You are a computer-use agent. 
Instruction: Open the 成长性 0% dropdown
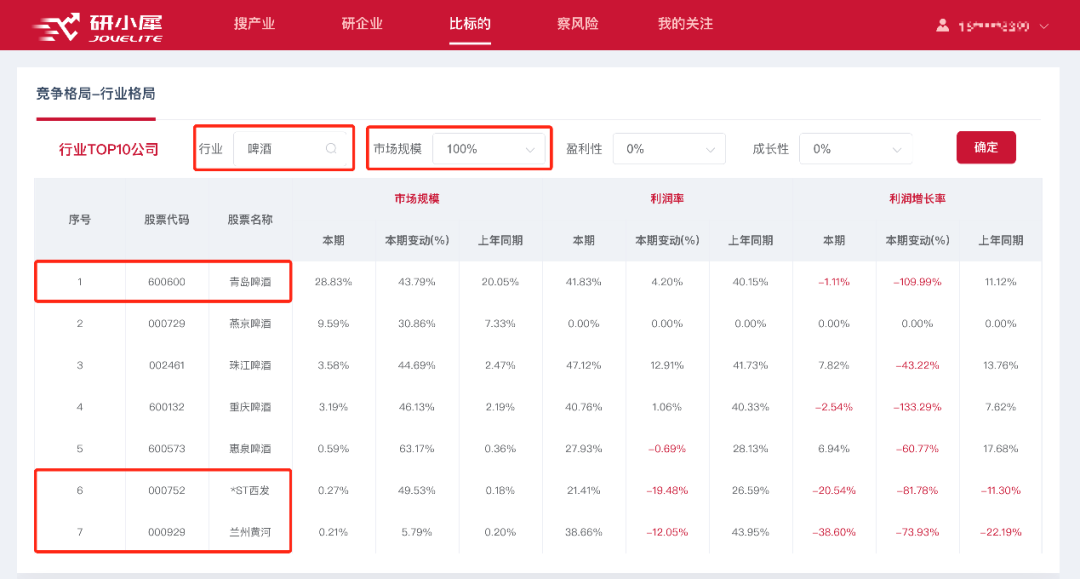tap(855, 149)
